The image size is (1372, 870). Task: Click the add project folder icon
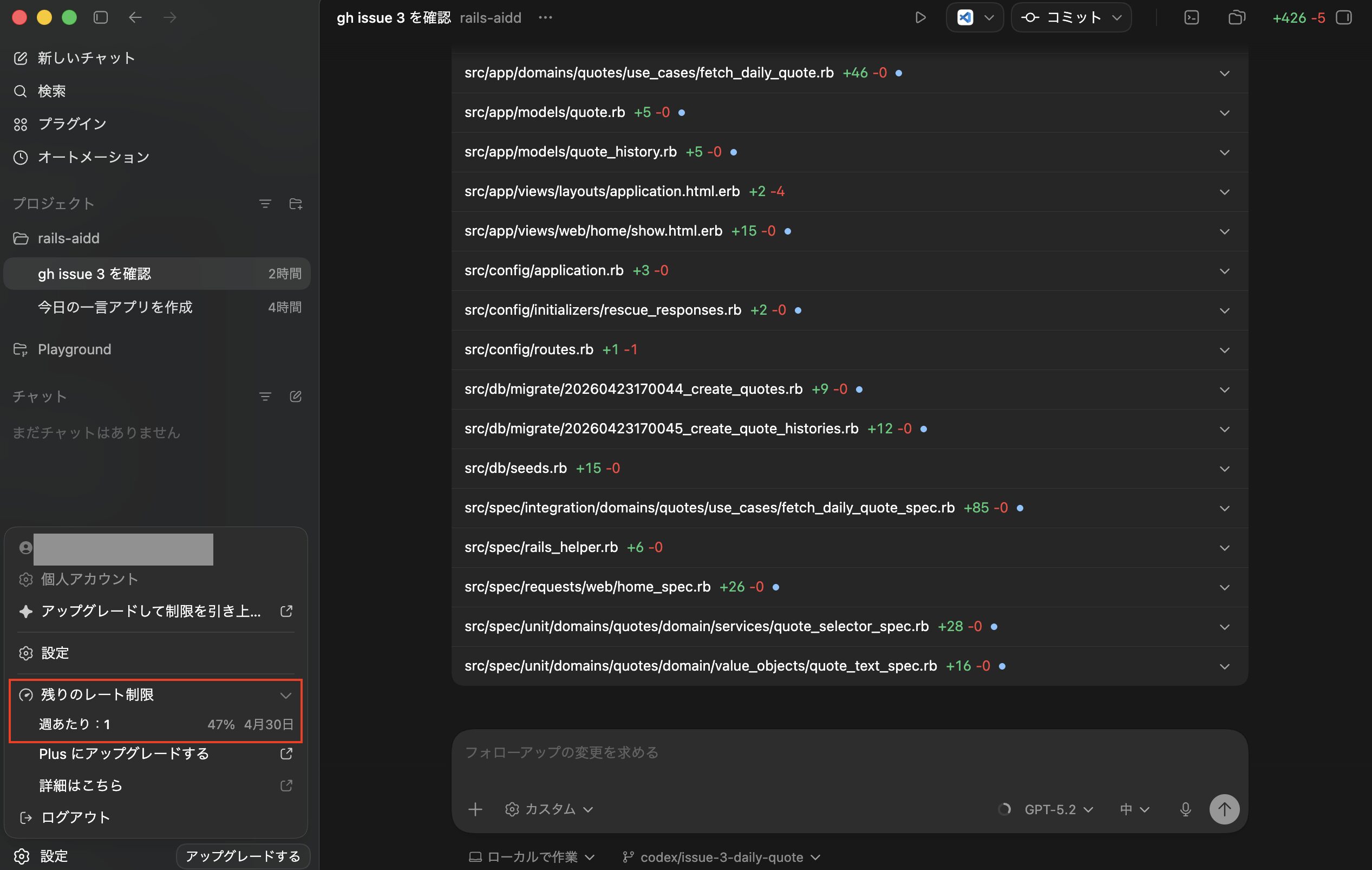coord(295,204)
